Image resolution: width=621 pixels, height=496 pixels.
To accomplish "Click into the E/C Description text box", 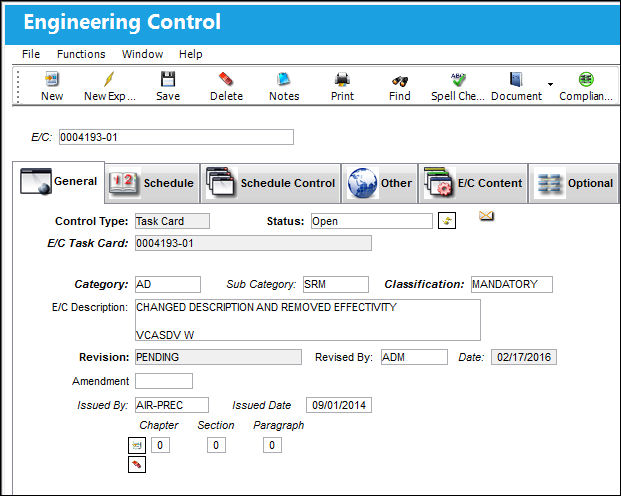I will coord(308,320).
